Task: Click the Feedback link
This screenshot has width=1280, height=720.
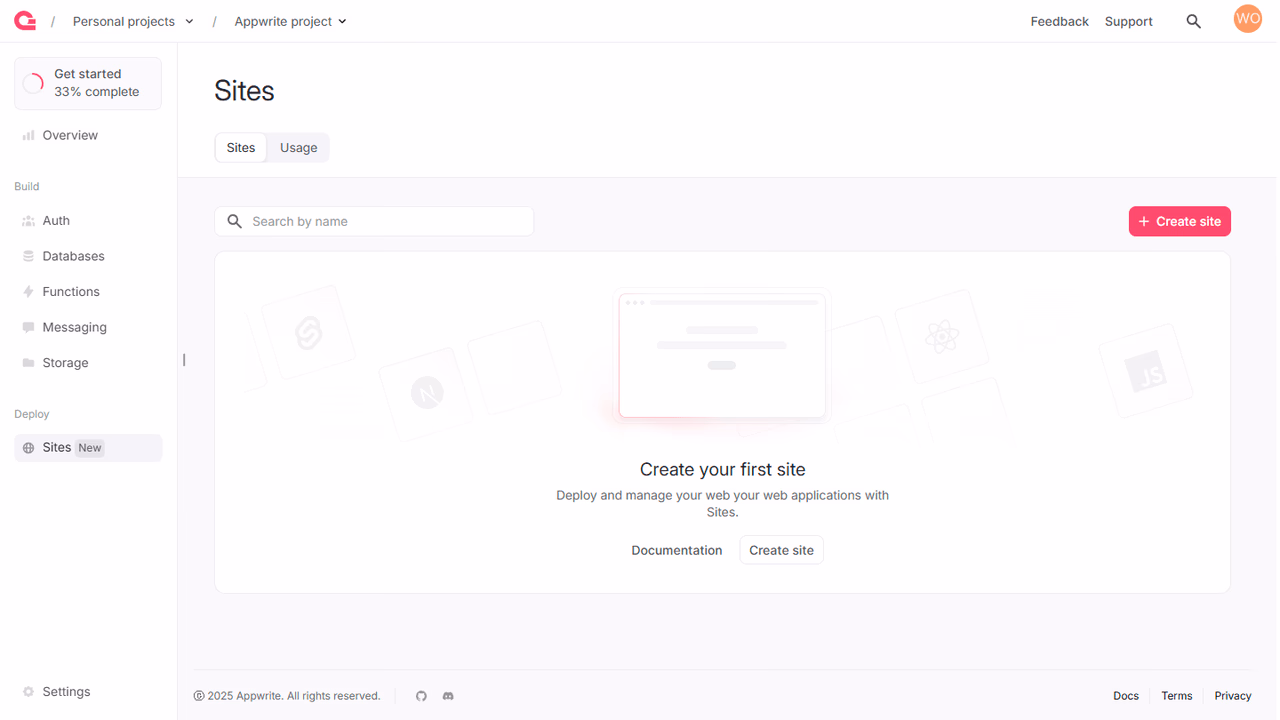Action: 1060,21
